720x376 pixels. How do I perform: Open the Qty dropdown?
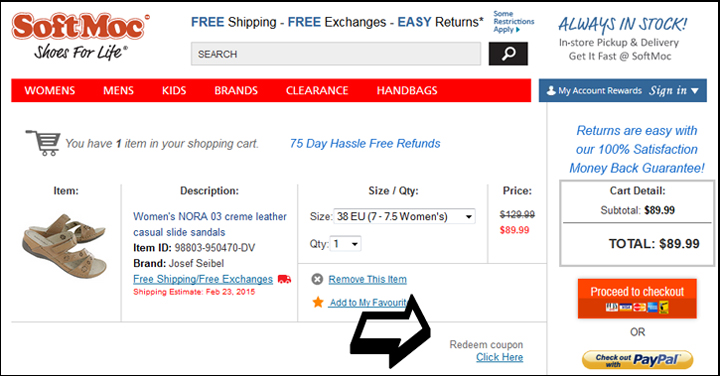[x=346, y=244]
